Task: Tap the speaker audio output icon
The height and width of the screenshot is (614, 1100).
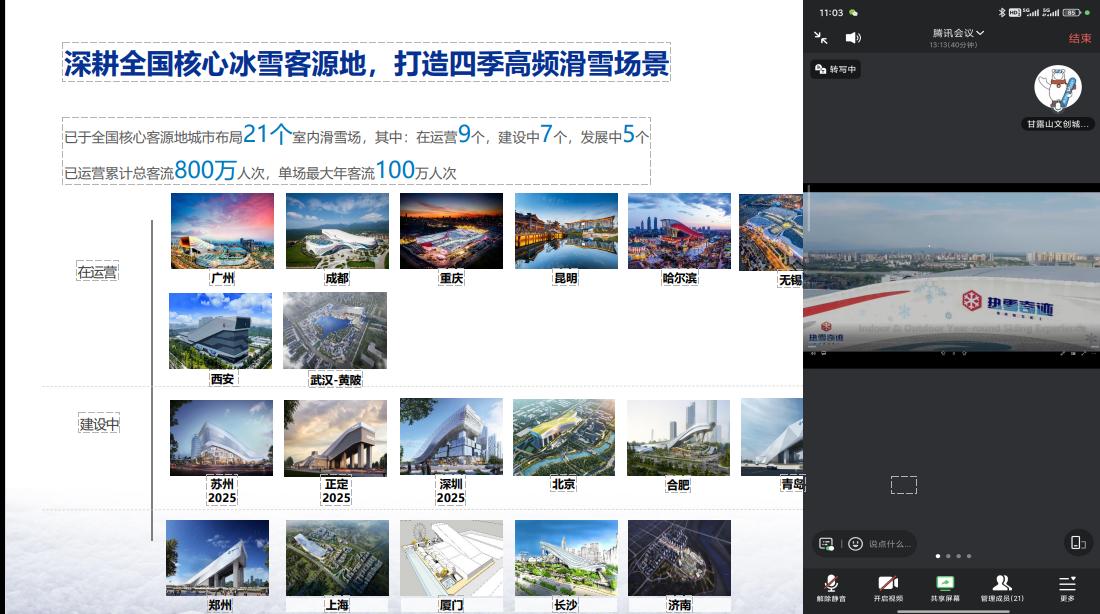Action: coord(853,38)
